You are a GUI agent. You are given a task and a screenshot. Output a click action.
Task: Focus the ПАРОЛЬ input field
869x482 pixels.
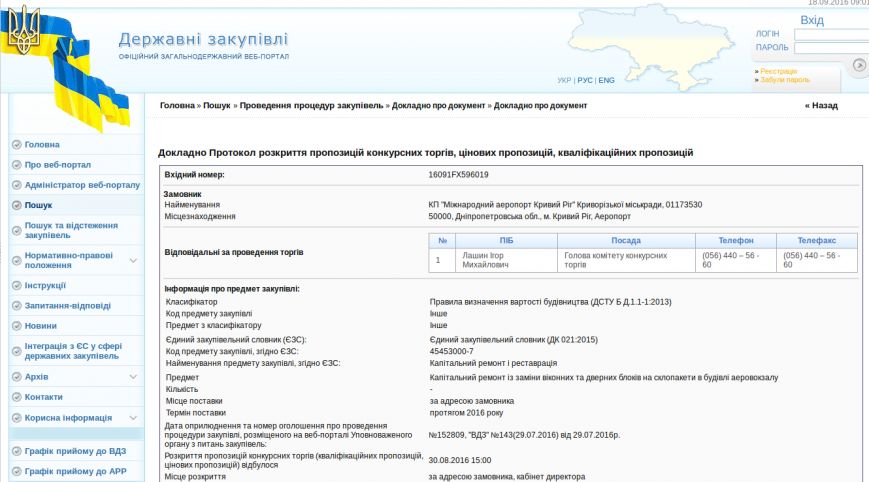[x=831, y=48]
